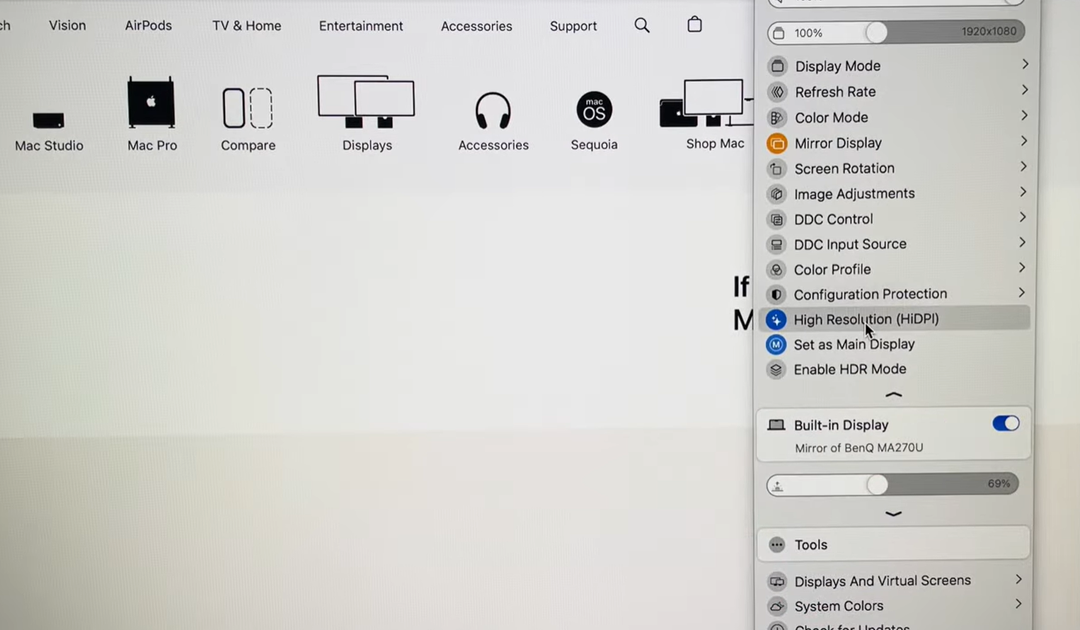Open the Displays And Virtual Screens submenu

(x=882, y=580)
